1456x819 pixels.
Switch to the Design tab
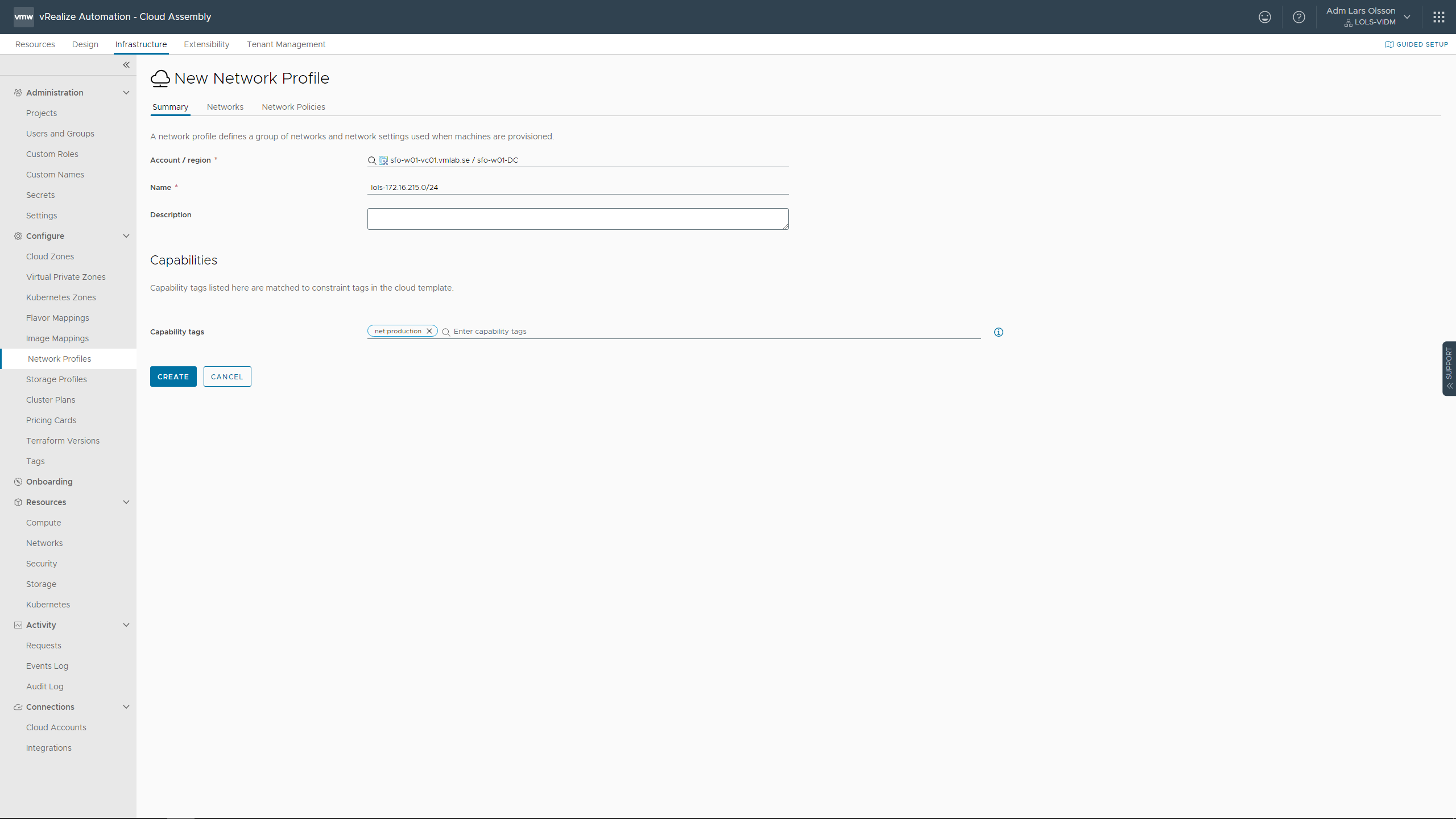click(x=85, y=44)
